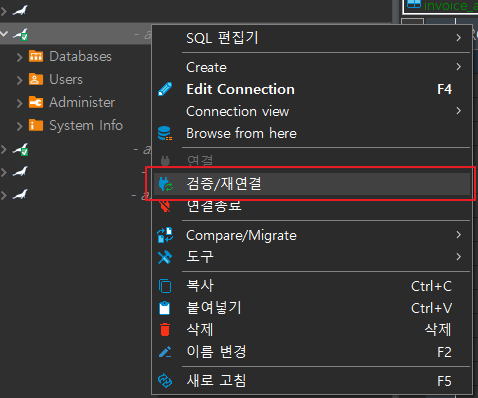Click the Databases folder icon
478x398 pixels.
pos(36,56)
